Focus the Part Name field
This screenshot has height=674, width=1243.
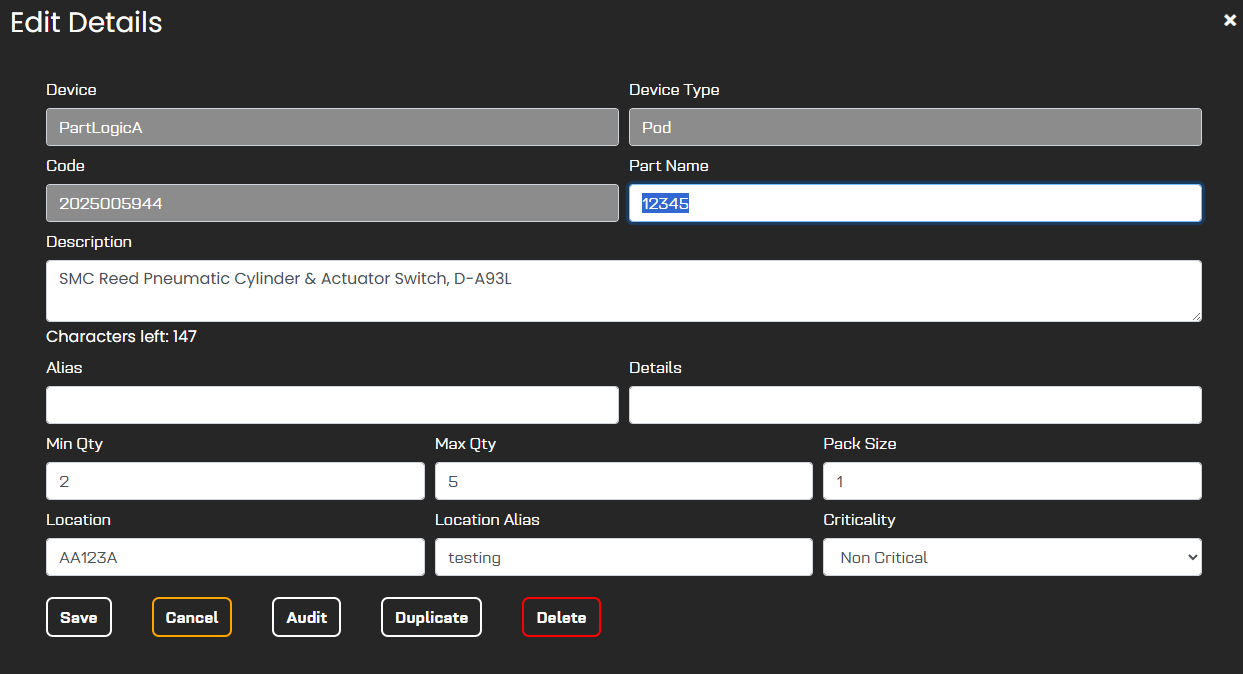(915, 203)
